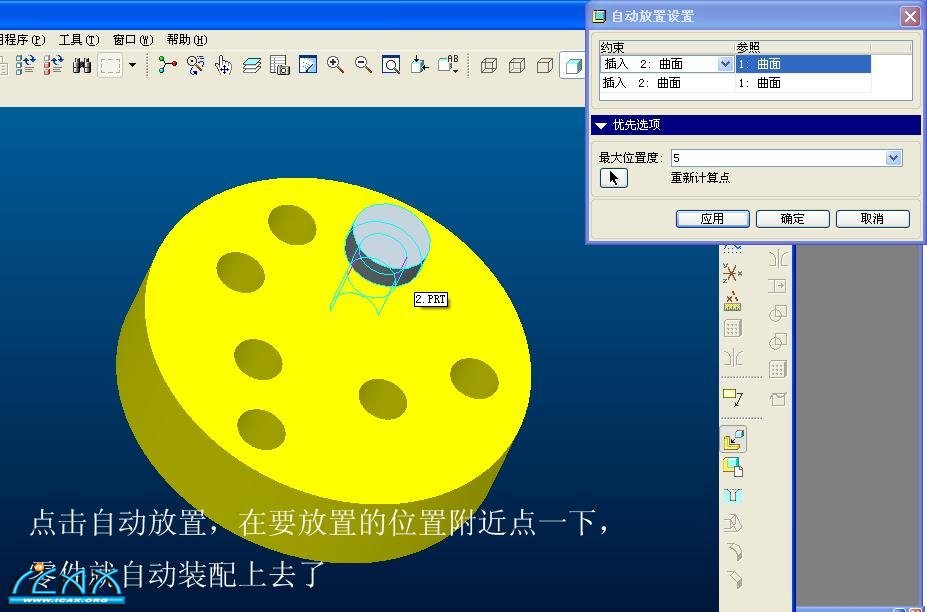Open the layers stack icon
Image resolution: width=927 pixels, height=612 pixels.
pos(252,65)
